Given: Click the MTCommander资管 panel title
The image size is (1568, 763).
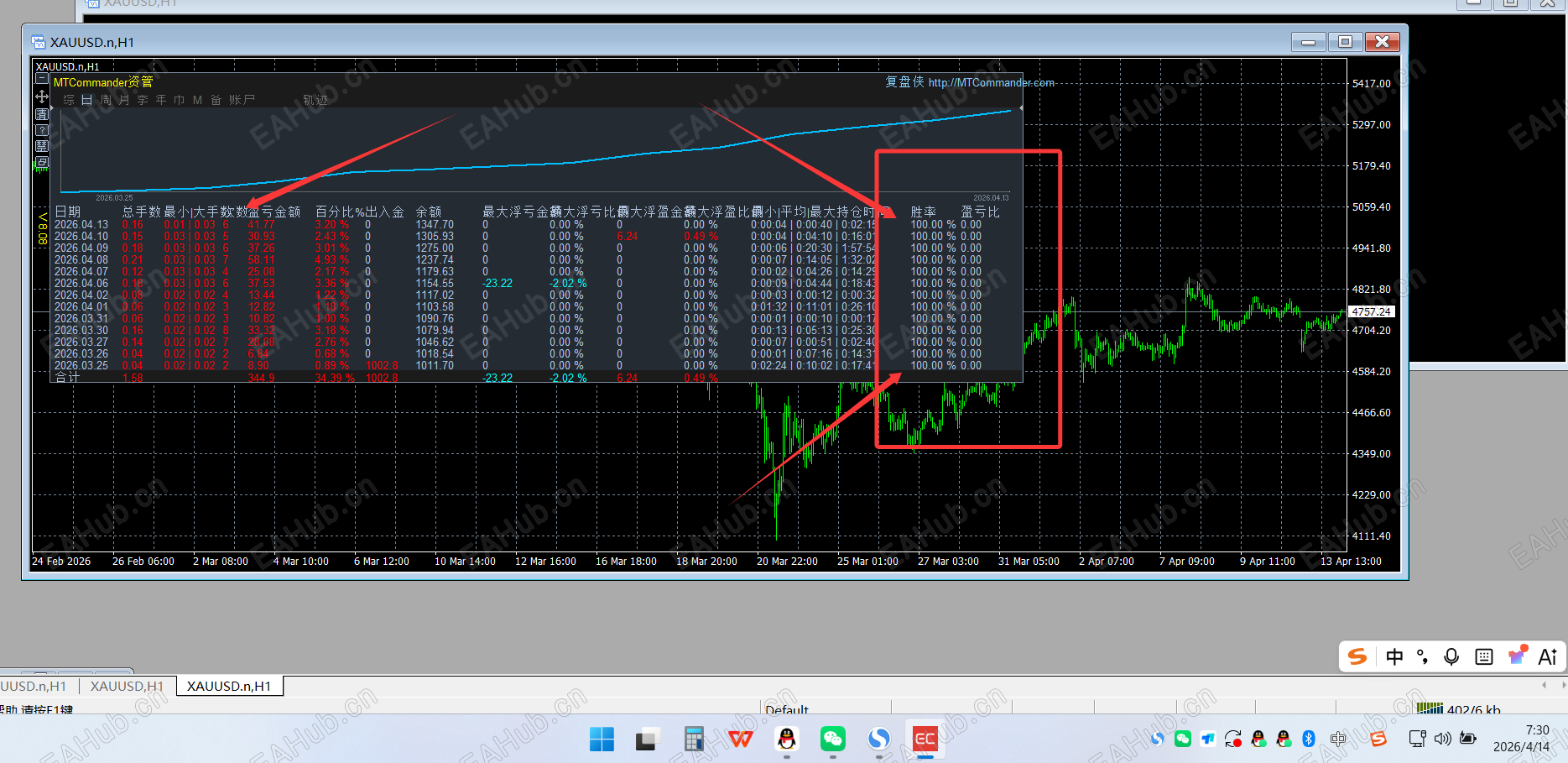Looking at the screenshot, I should (103, 82).
